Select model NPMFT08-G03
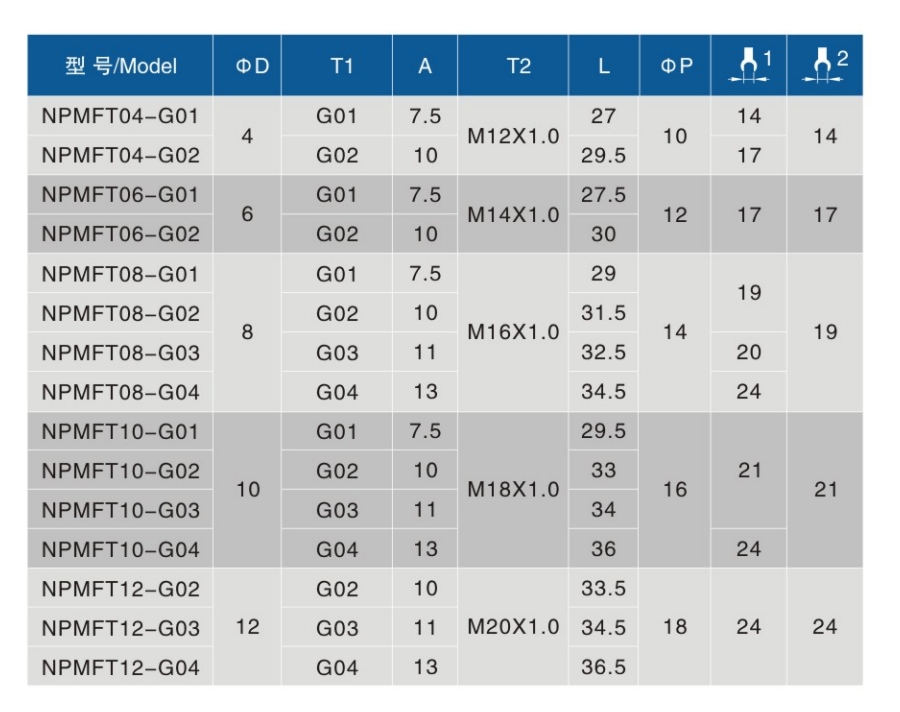Image resolution: width=900 pixels, height=712 pixels. coord(120,352)
